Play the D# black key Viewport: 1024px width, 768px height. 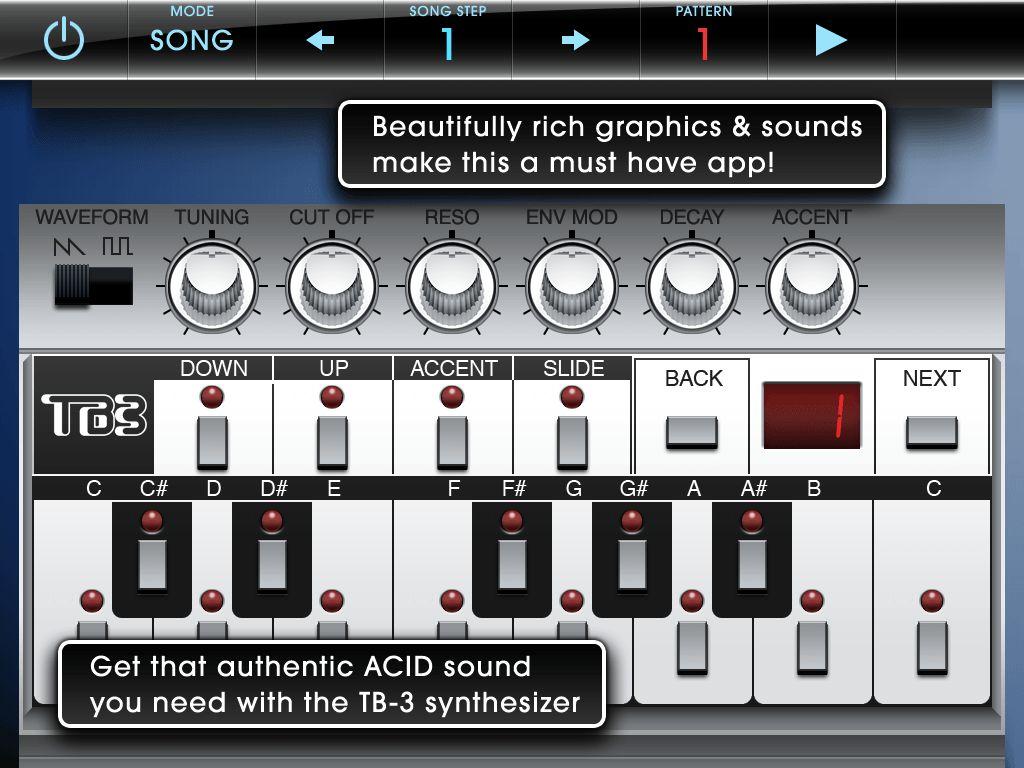point(272,560)
